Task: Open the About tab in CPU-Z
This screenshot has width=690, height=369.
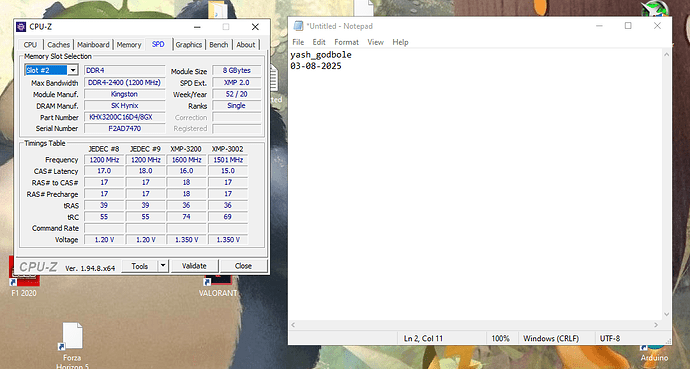Action: click(246, 44)
